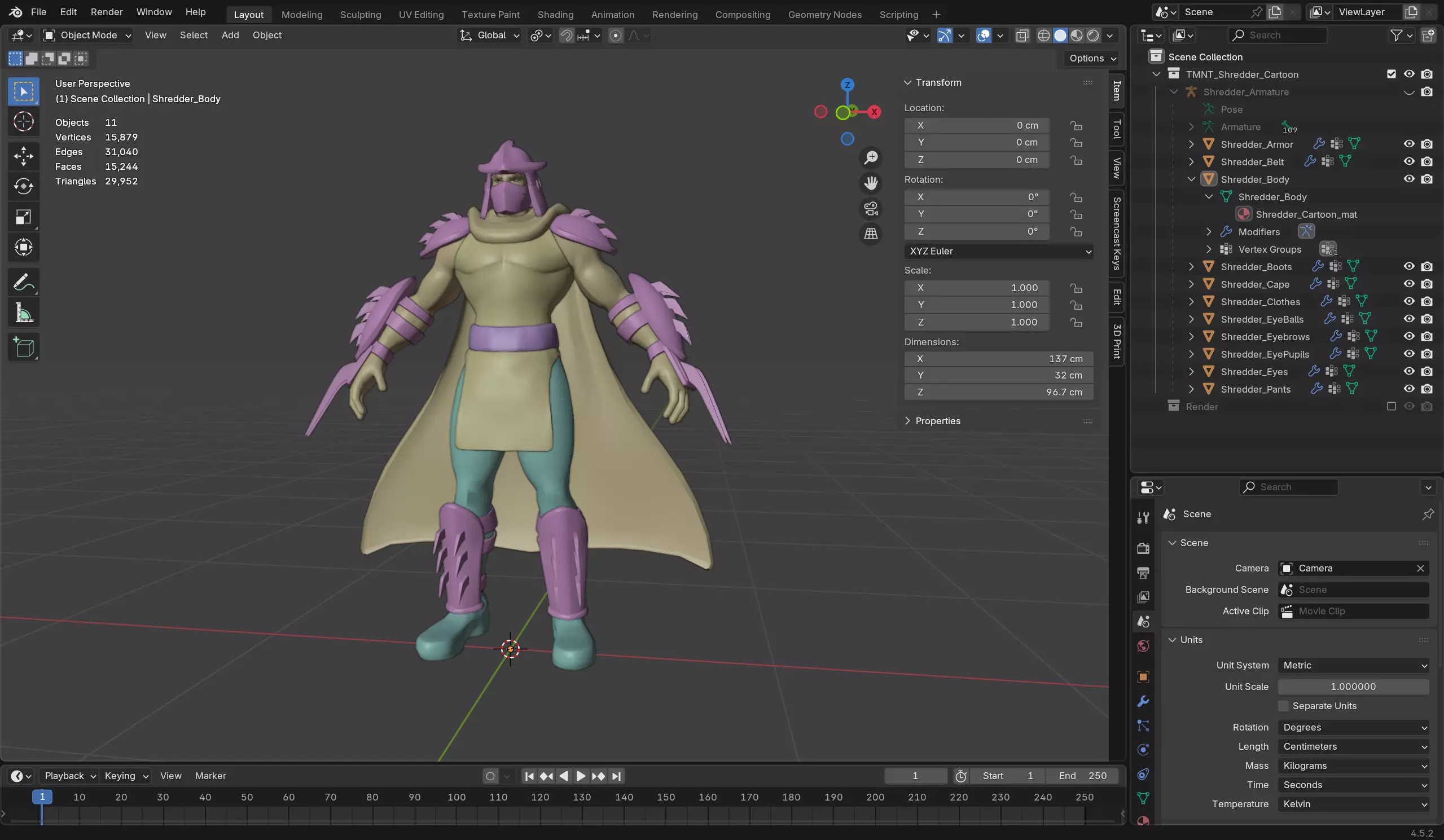Switch to orthographic view grid icon
Screen dimensions: 1444x840
point(871,234)
